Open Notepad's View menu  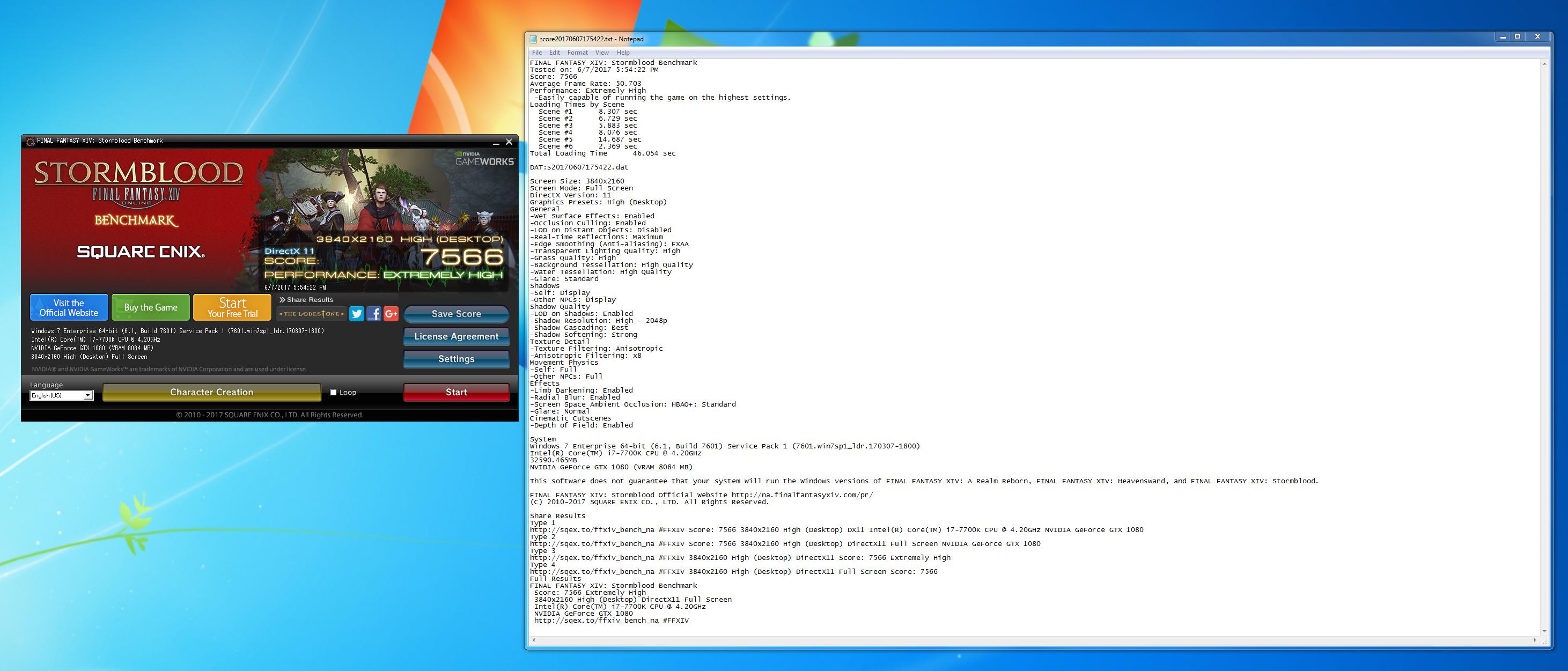[x=601, y=53]
